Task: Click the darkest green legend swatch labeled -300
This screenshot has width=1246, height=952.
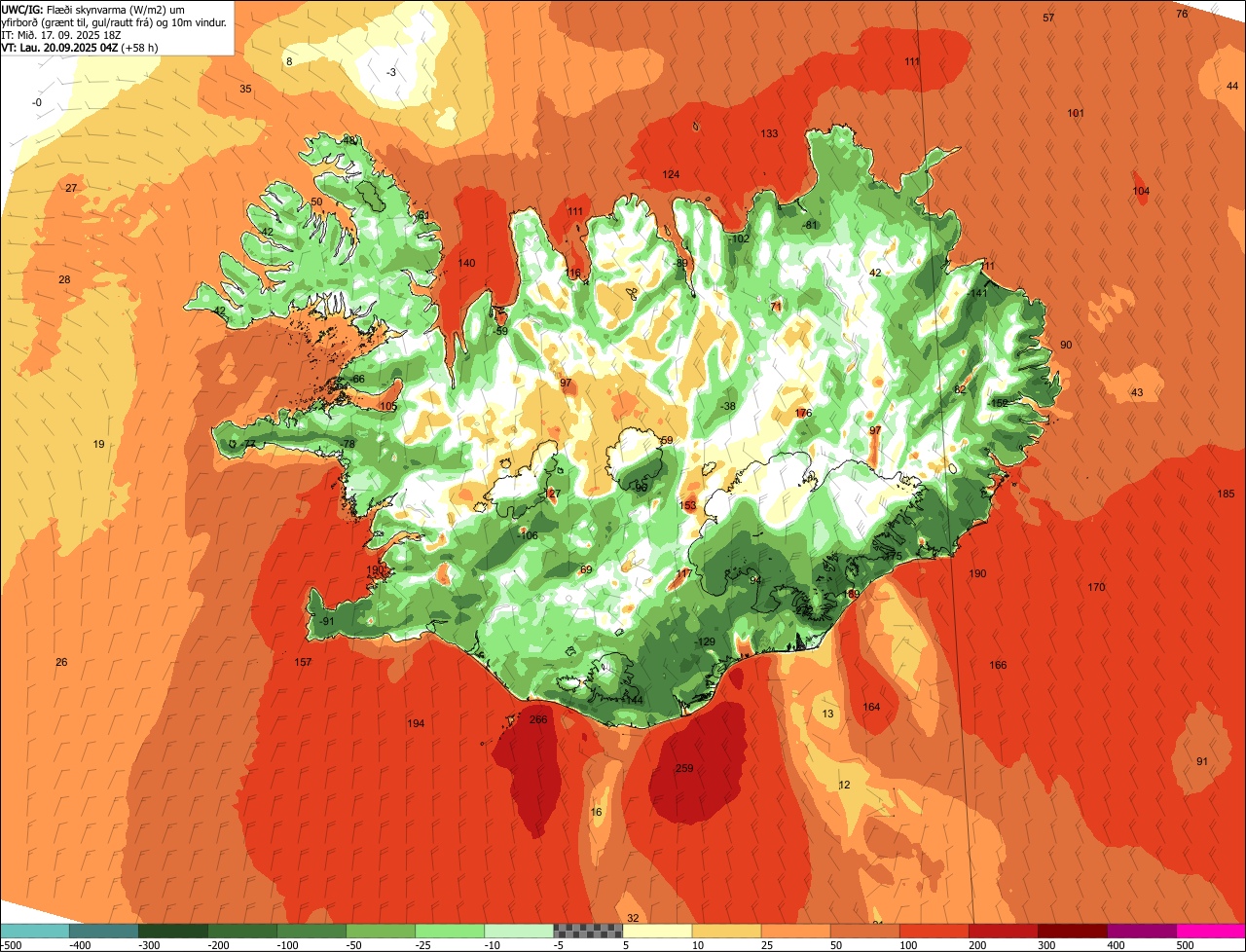Action: coord(173,932)
